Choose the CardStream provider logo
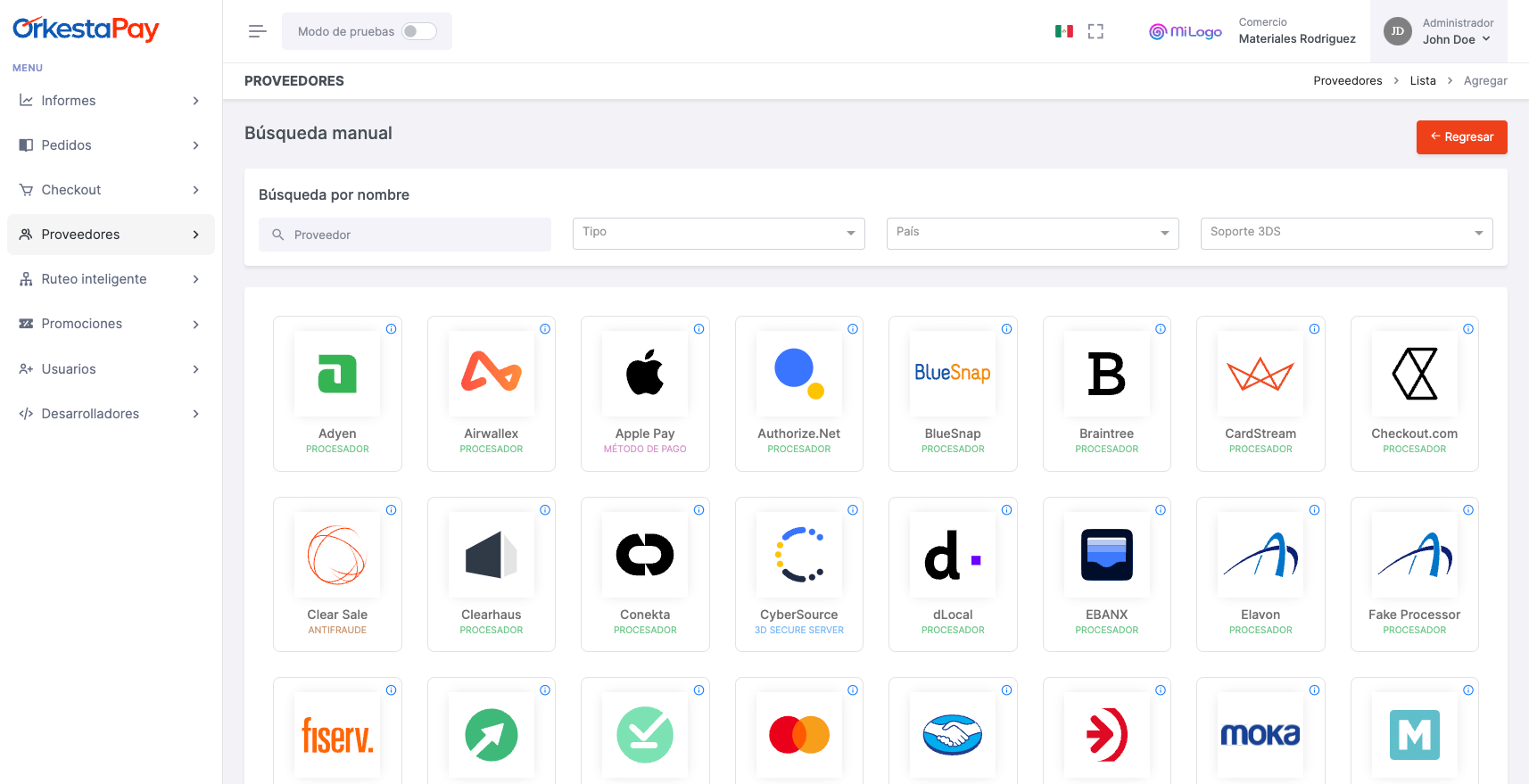 click(x=1260, y=374)
